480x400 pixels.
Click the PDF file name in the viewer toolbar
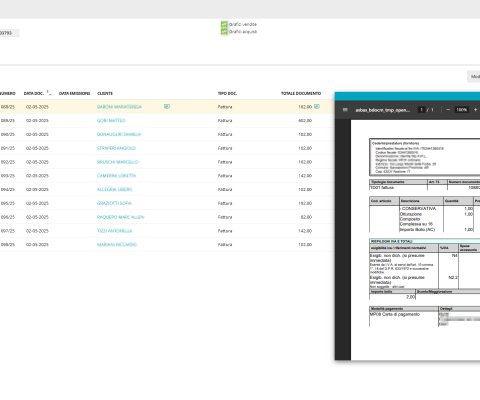pyautogui.click(x=383, y=110)
